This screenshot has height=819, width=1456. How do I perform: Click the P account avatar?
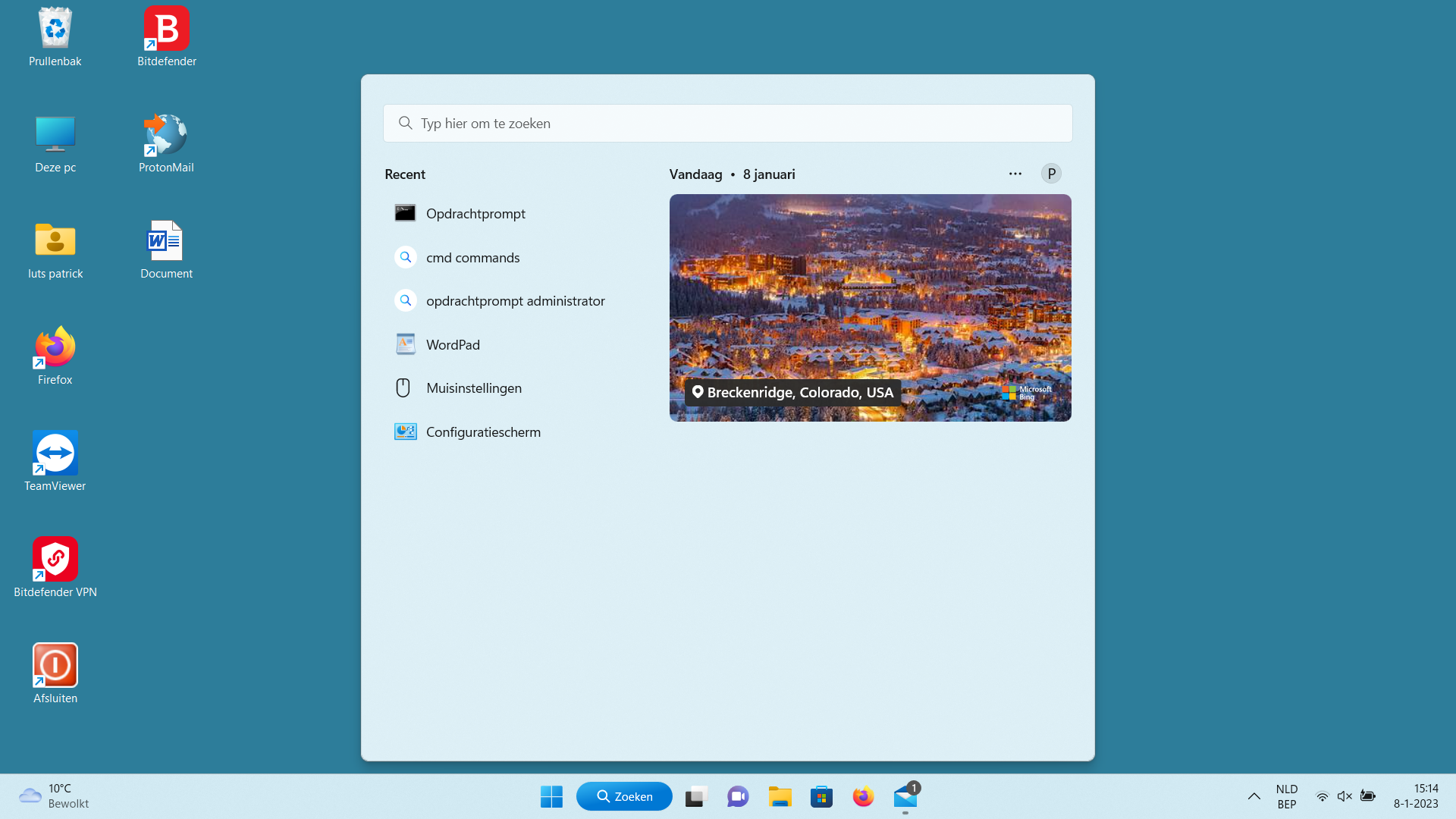click(1051, 174)
